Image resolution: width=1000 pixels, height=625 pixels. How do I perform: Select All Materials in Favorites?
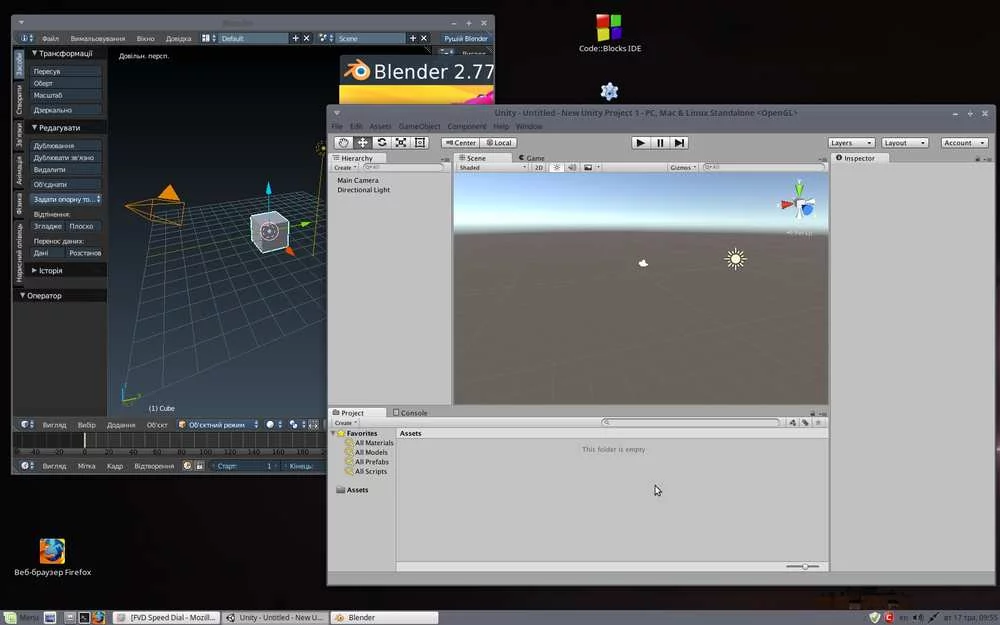(x=374, y=443)
